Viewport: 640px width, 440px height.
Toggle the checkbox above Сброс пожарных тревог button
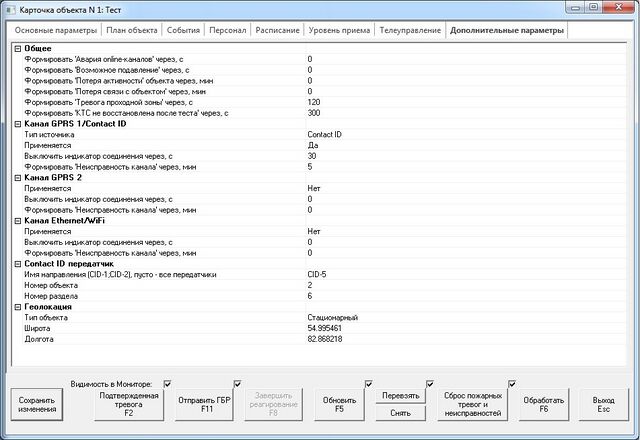(x=512, y=383)
